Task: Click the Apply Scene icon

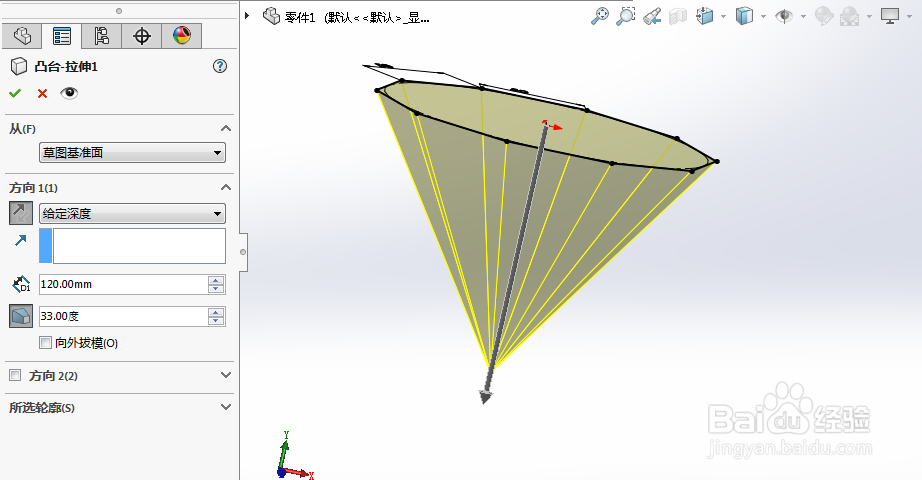Action: tap(849, 16)
